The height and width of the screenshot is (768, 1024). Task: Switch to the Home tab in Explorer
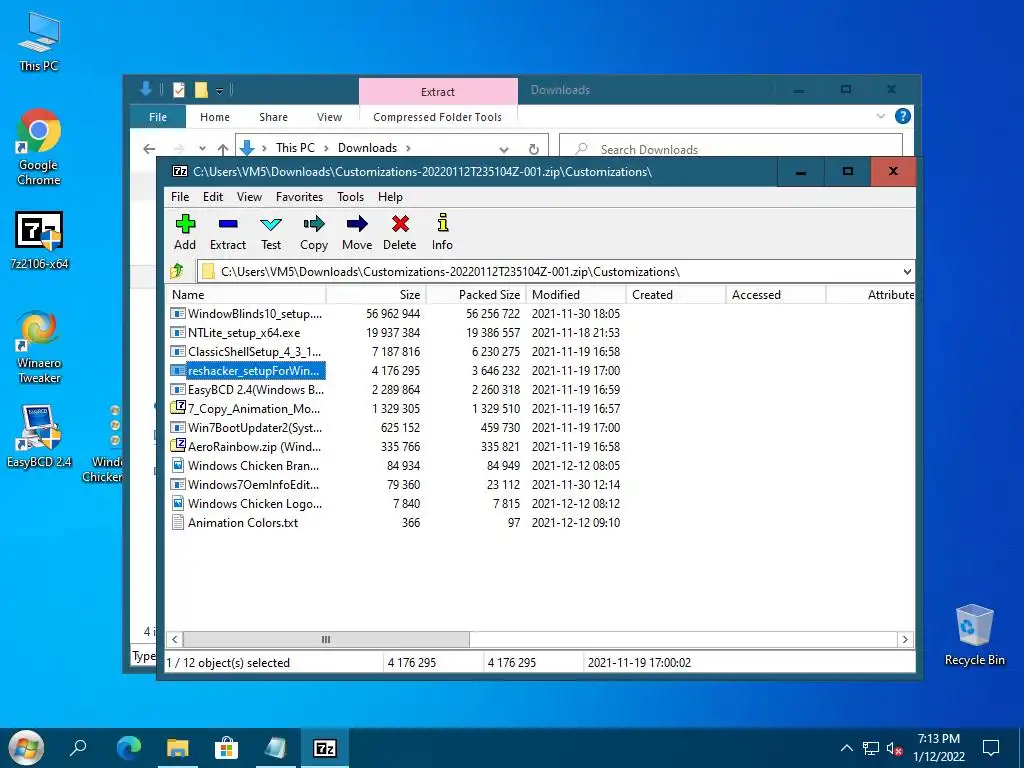pyautogui.click(x=215, y=117)
